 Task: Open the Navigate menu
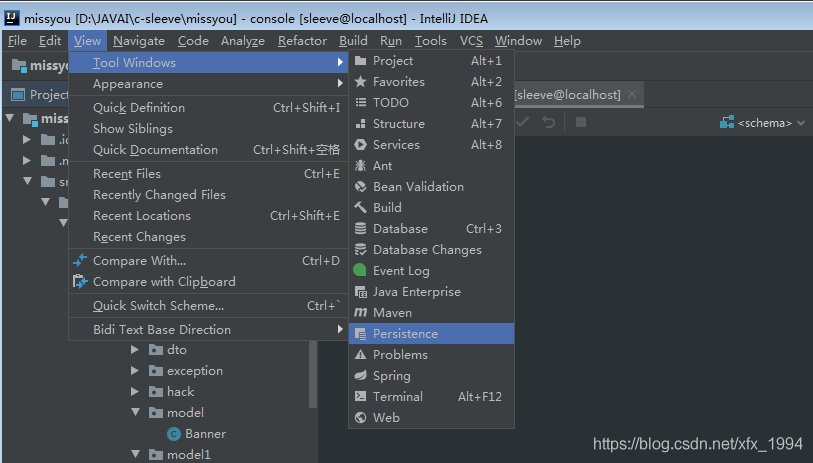click(139, 40)
